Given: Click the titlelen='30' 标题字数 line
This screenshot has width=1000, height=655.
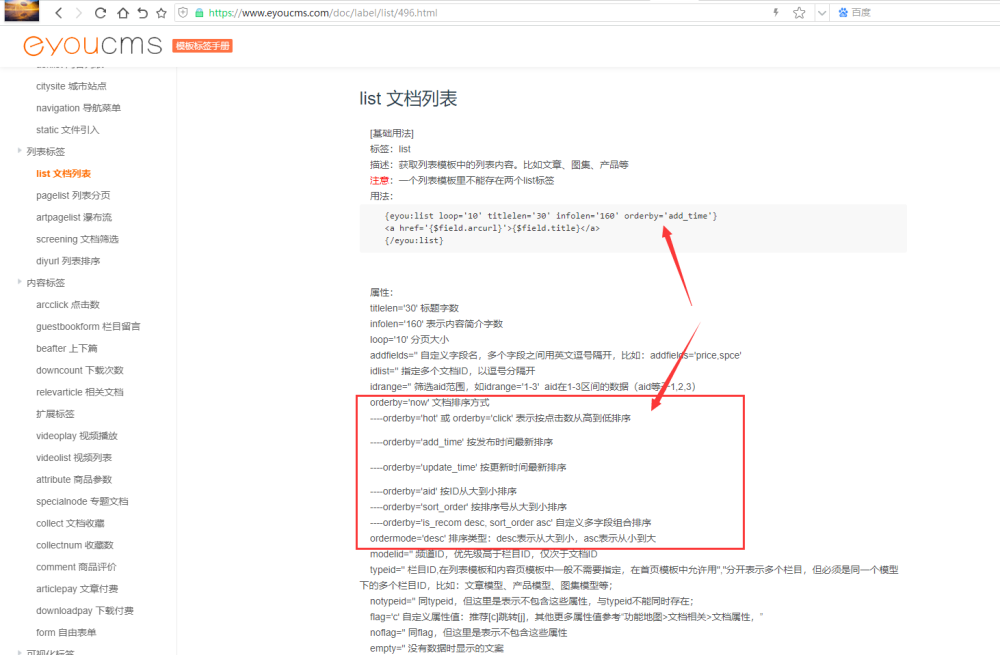Looking at the screenshot, I should [415, 308].
